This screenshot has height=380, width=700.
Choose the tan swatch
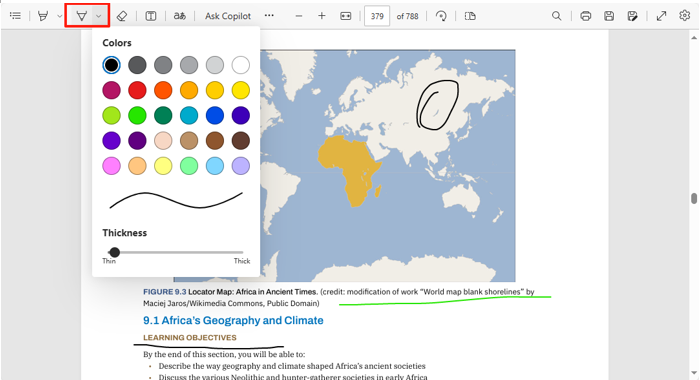click(189, 141)
